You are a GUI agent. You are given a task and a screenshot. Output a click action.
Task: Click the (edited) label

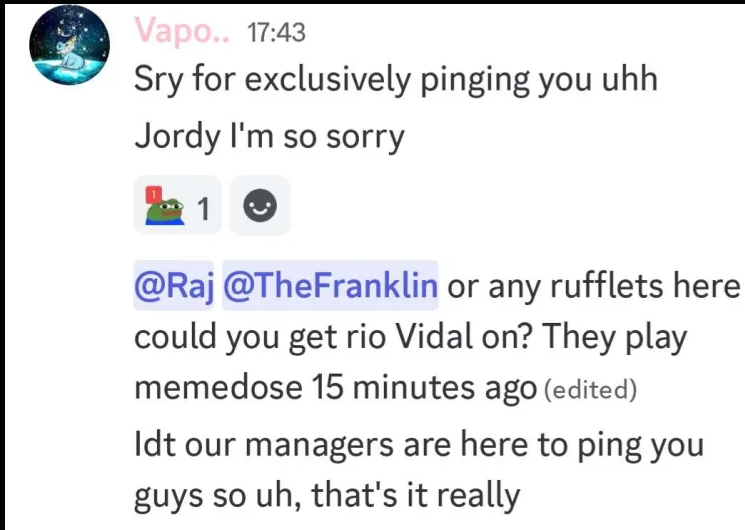coord(590,390)
